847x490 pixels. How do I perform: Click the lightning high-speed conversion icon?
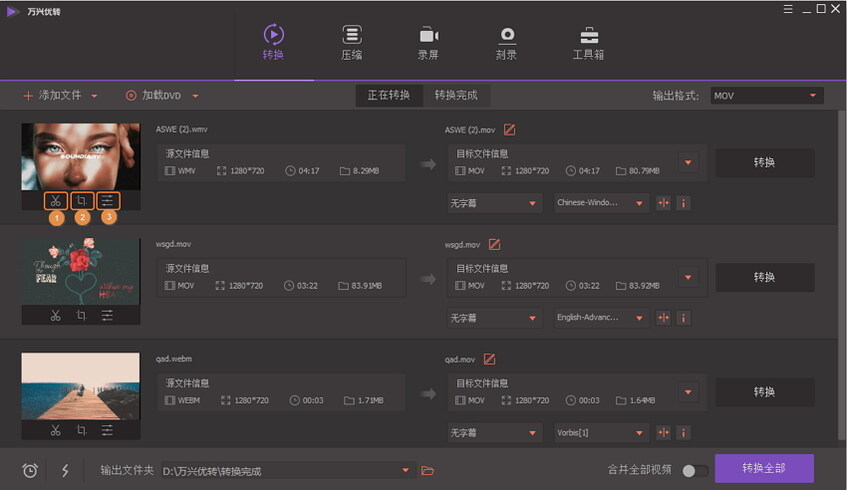coord(65,471)
